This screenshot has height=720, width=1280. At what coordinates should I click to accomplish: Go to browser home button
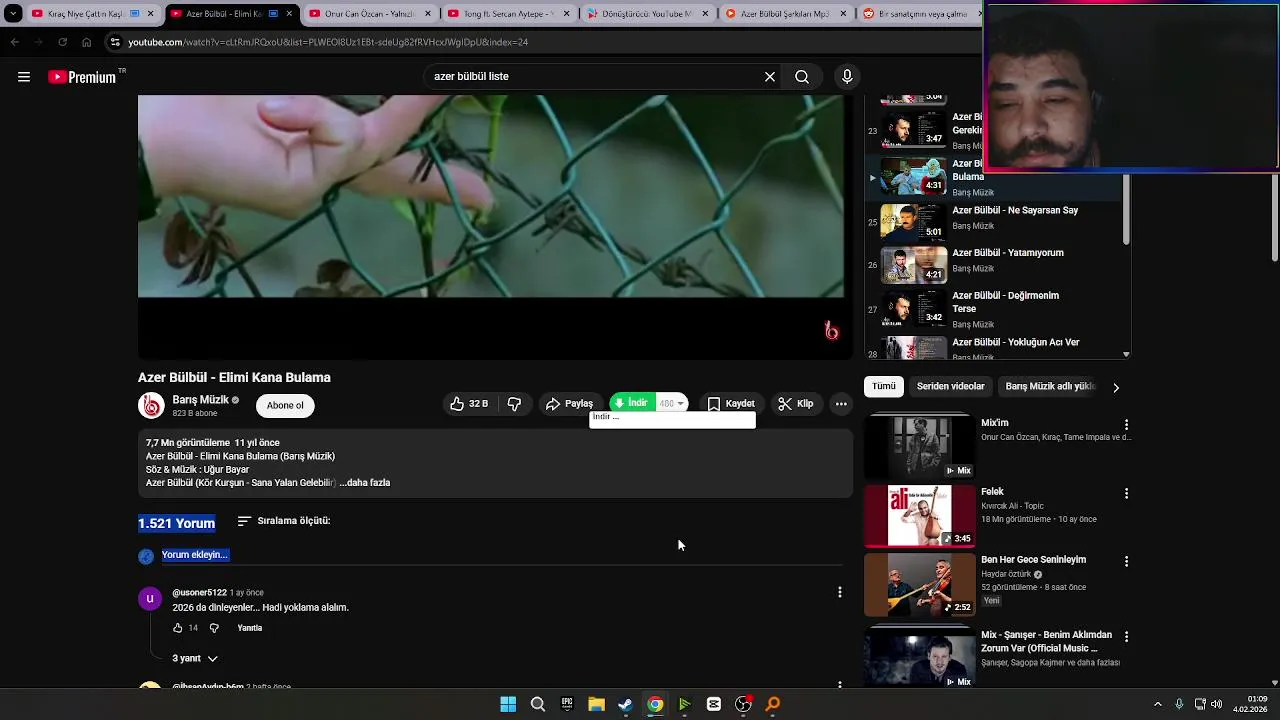(x=87, y=42)
